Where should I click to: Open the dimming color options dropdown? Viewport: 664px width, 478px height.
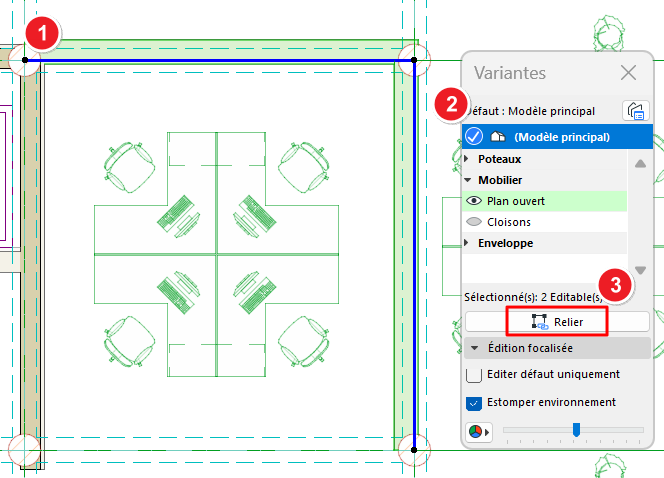(x=479, y=432)
